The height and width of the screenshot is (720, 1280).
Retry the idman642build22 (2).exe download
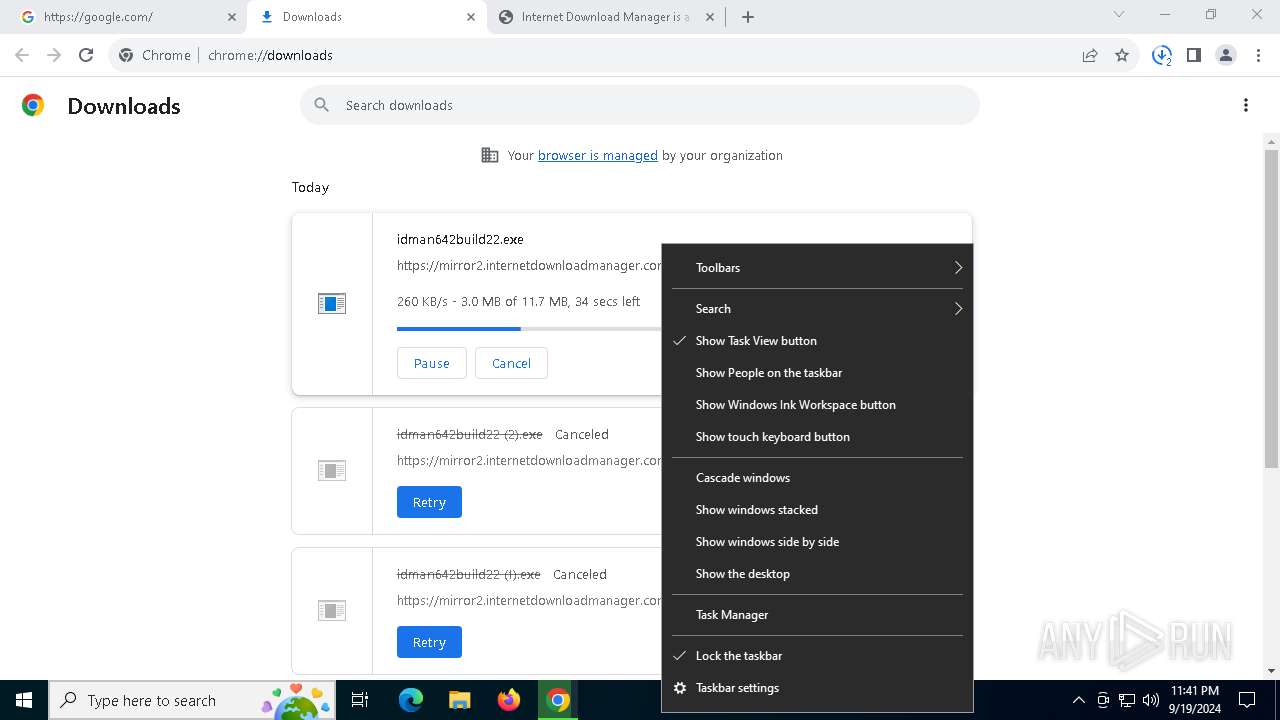pyautogui.click(x=429, y=502)
